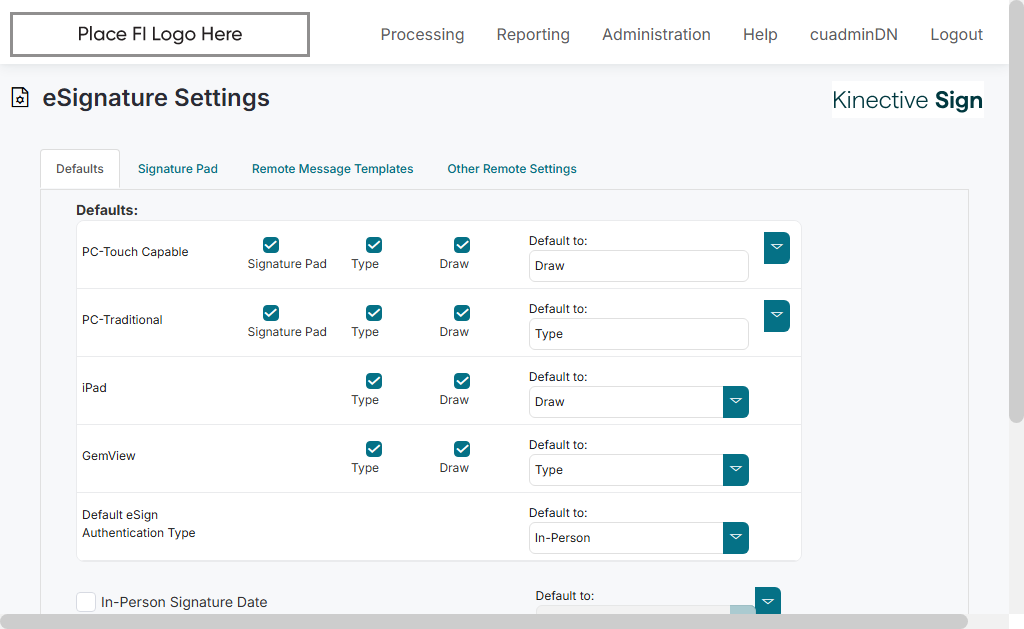The width and height of the screenshot is (1024, 629).
Task: Click the cuadminDN user link
Action: point(853,35)
